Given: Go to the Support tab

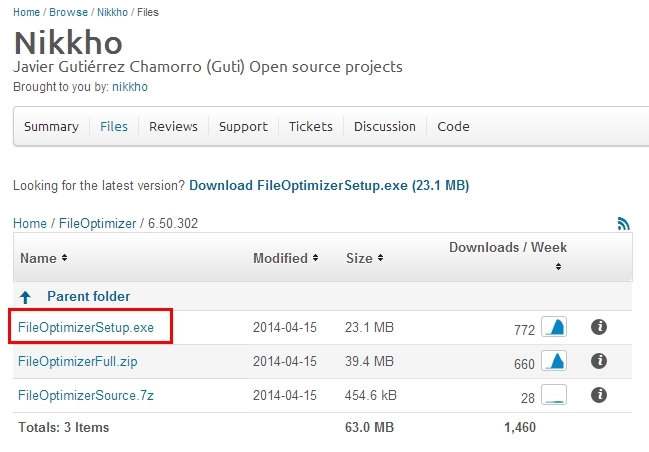Looking at the screenshot, I should click(x=243, y=126).
